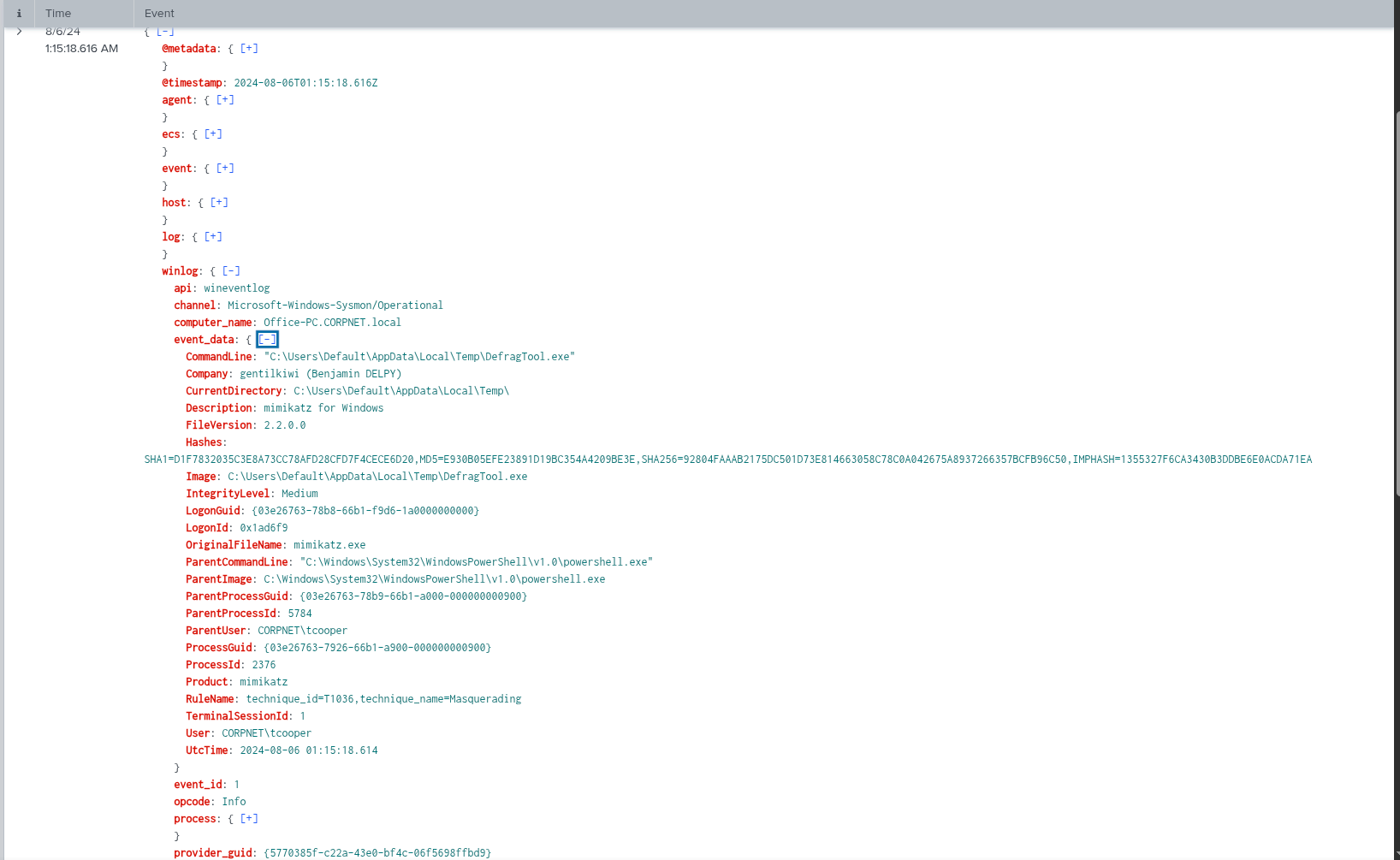Click the vertical scrollbar
The width and height of the screenshot is (1400, 860).
(x=1397, y=304)
